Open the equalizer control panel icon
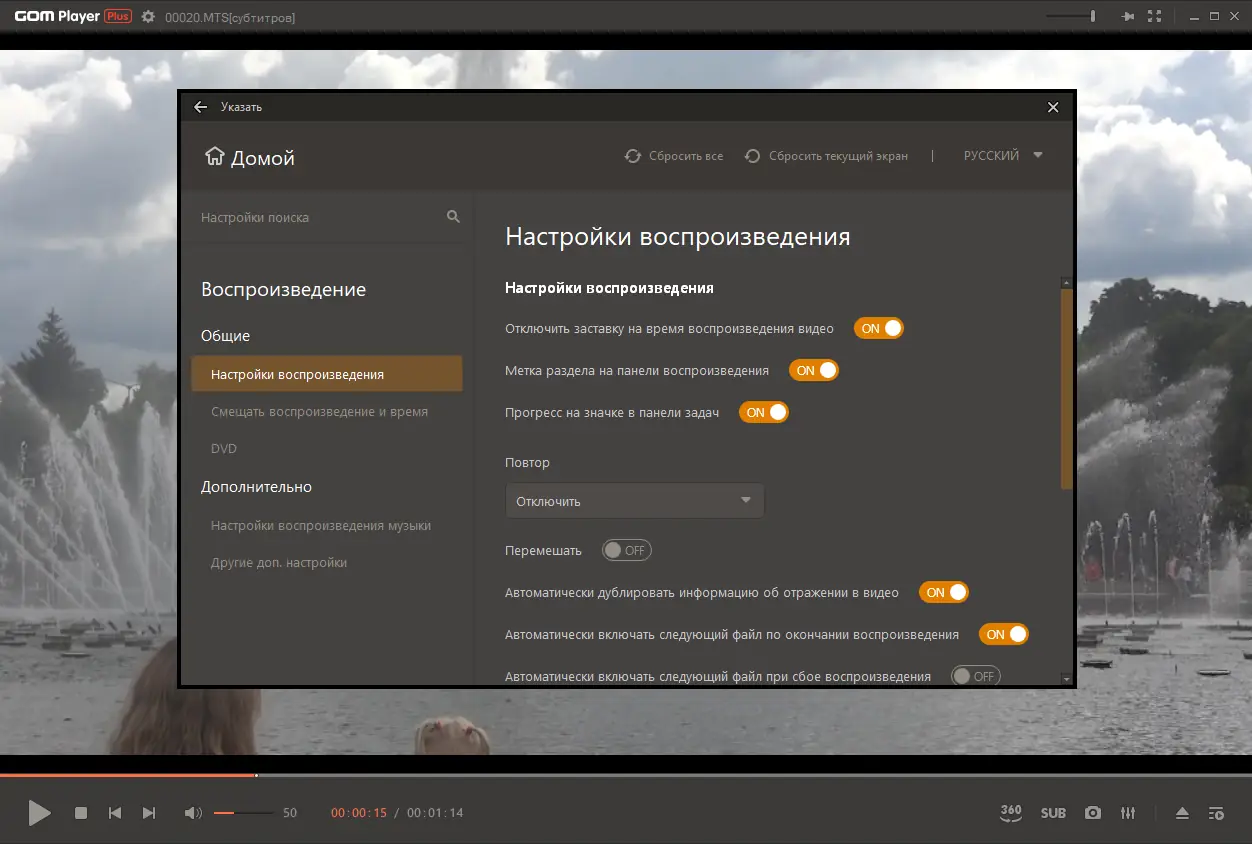The image size is (1252, 844). (x=1128, y=813)
